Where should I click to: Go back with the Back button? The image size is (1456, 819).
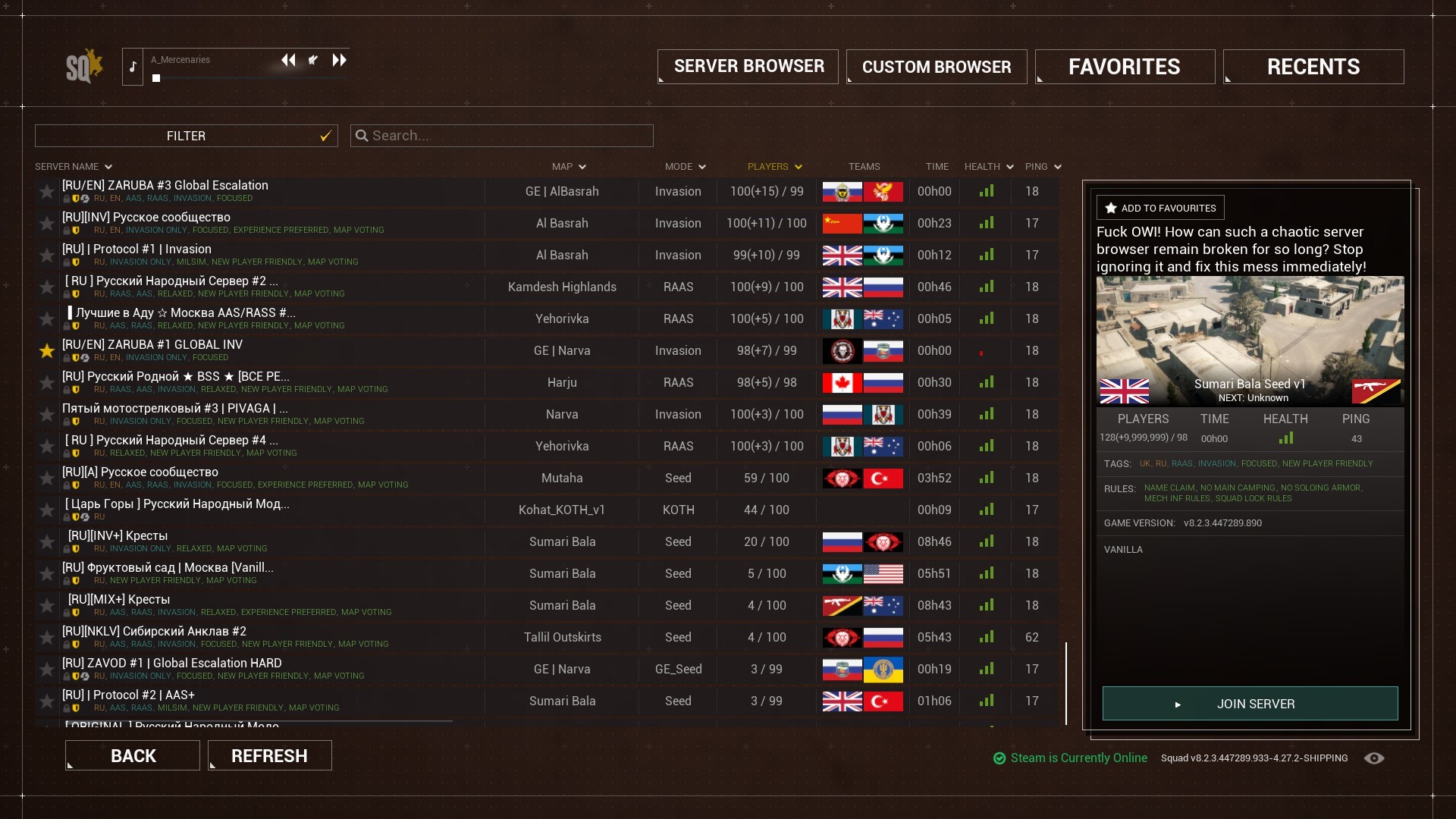133,756
